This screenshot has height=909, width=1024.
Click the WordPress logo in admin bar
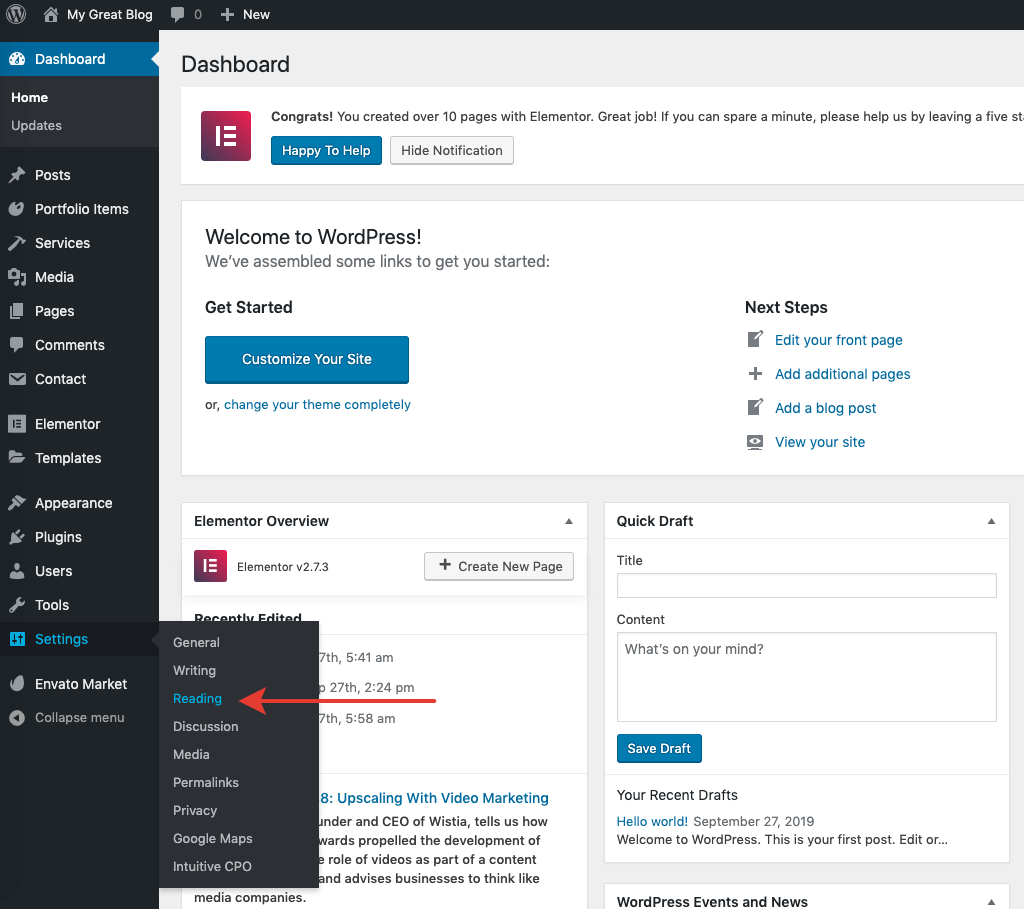16,14
